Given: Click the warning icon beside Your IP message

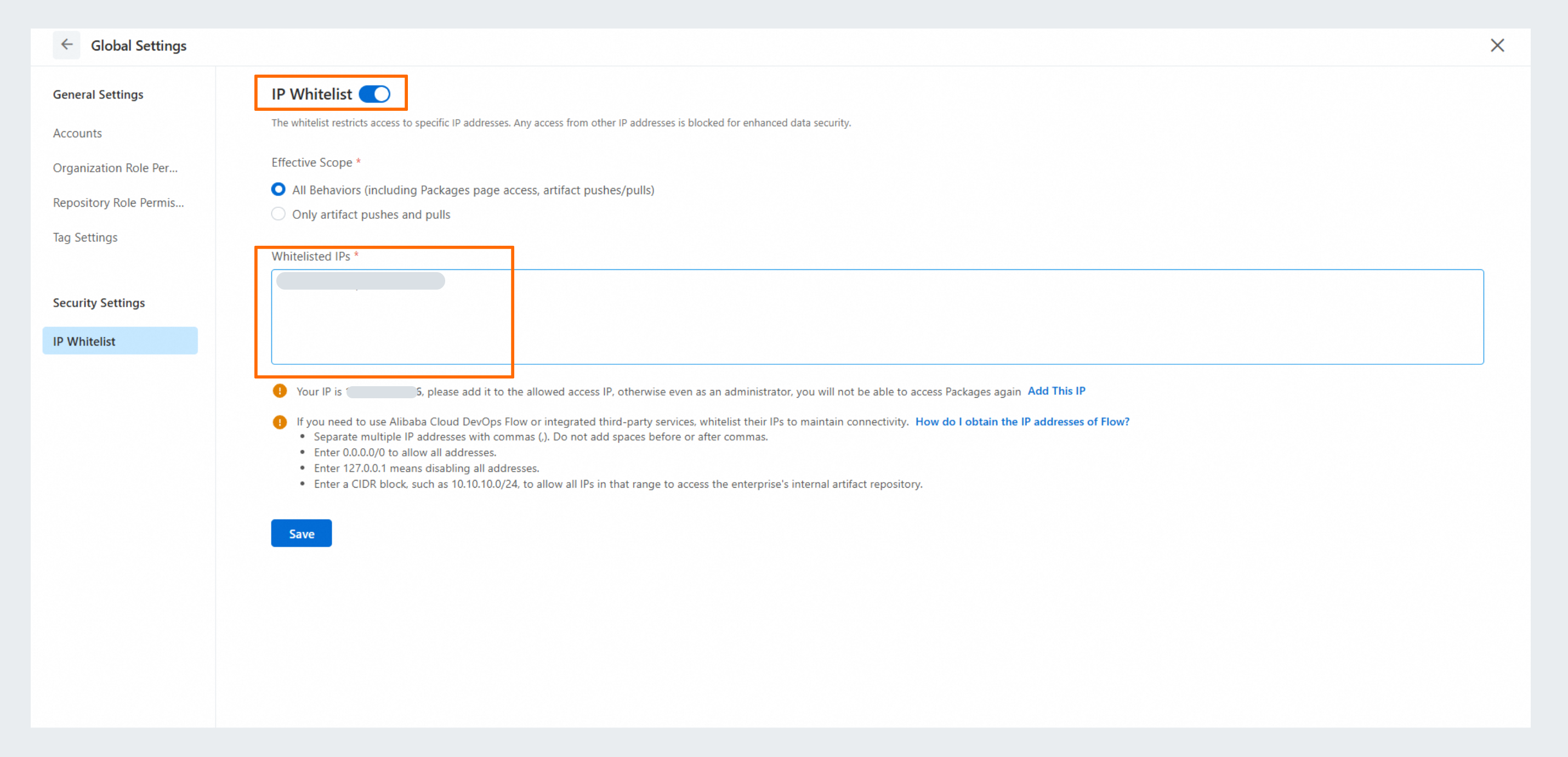Looking at the screenshot, I should click(280, 391).
